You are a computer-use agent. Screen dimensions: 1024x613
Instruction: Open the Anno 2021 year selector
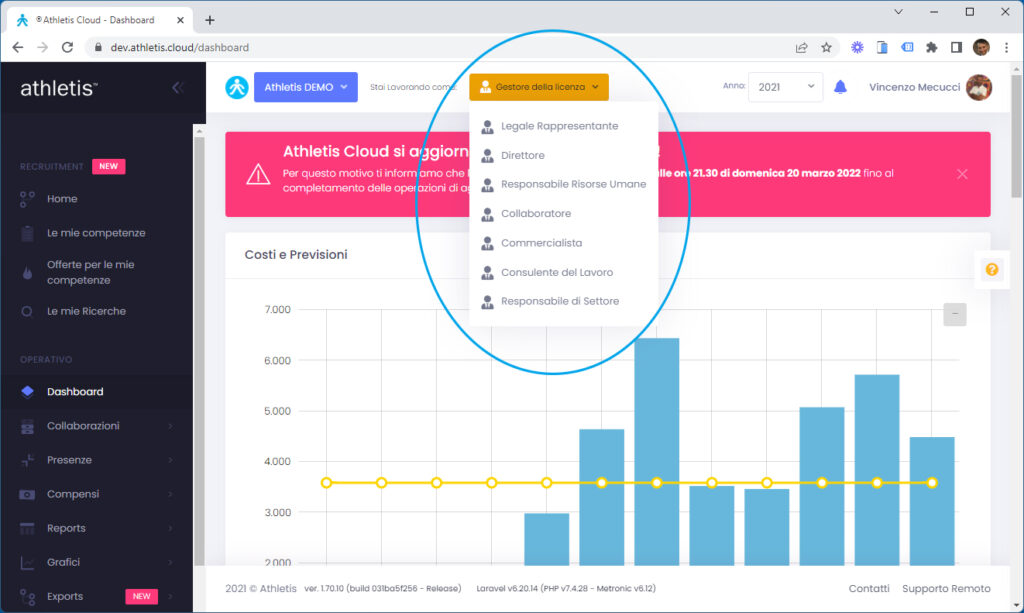click(x=786, y=87)
